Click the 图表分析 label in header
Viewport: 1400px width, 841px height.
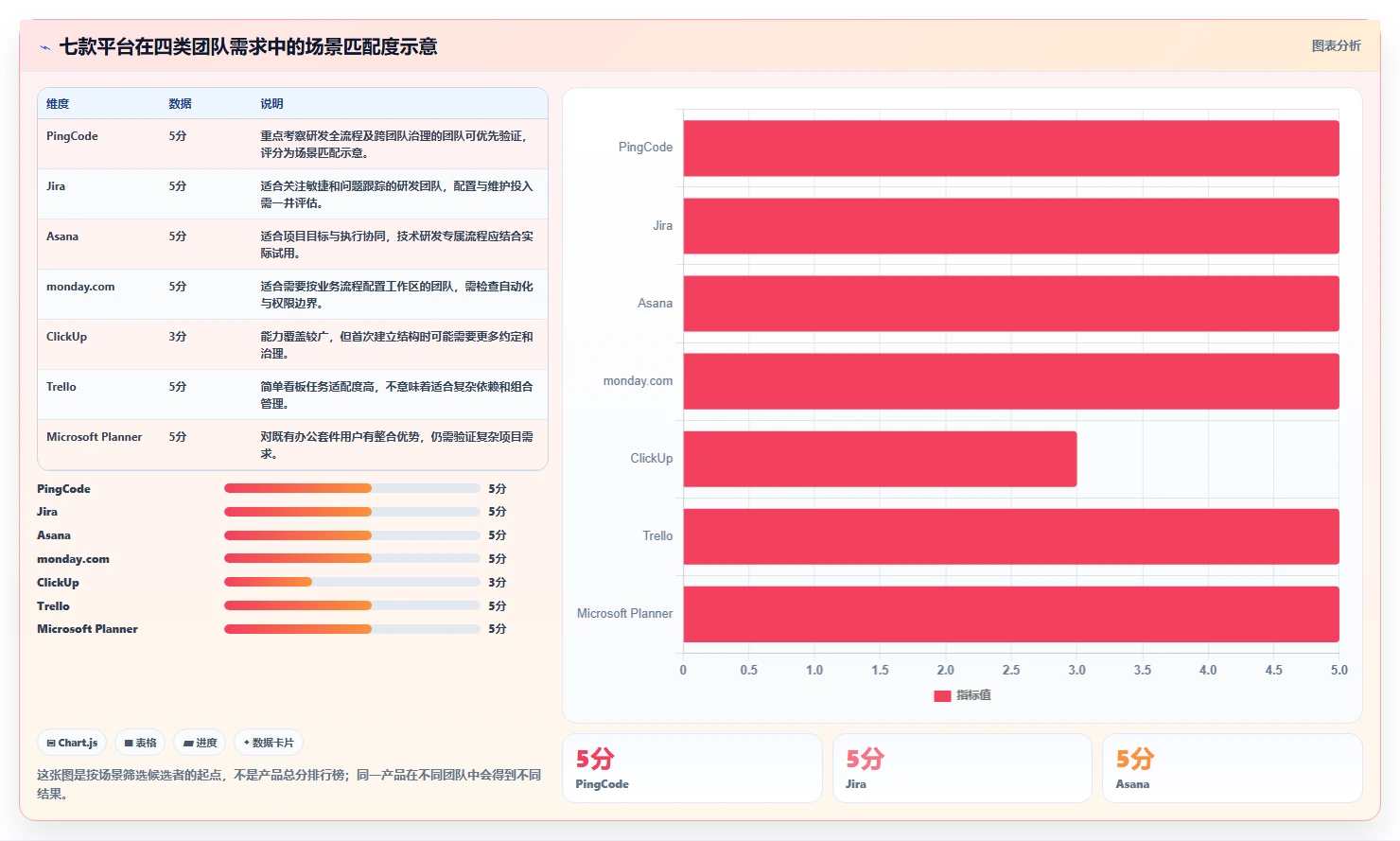[x=1336, y=45]
